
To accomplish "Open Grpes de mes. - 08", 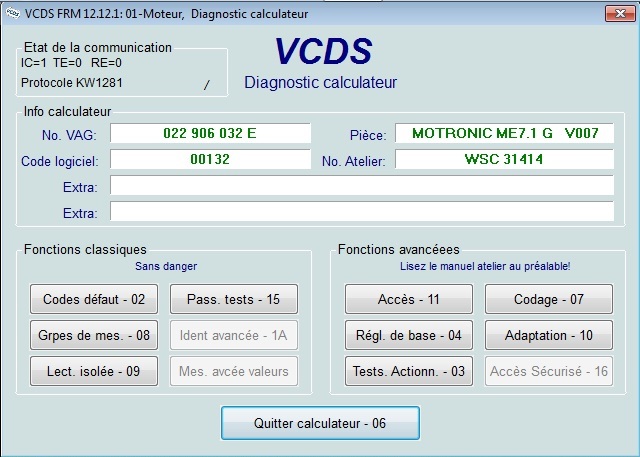I will (94, 335).
